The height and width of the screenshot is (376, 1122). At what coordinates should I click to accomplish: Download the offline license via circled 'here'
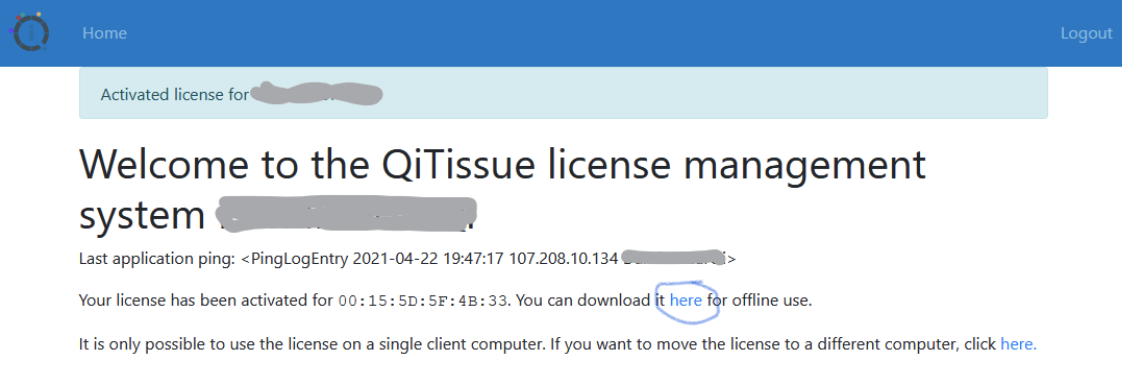tap(686, 301)
